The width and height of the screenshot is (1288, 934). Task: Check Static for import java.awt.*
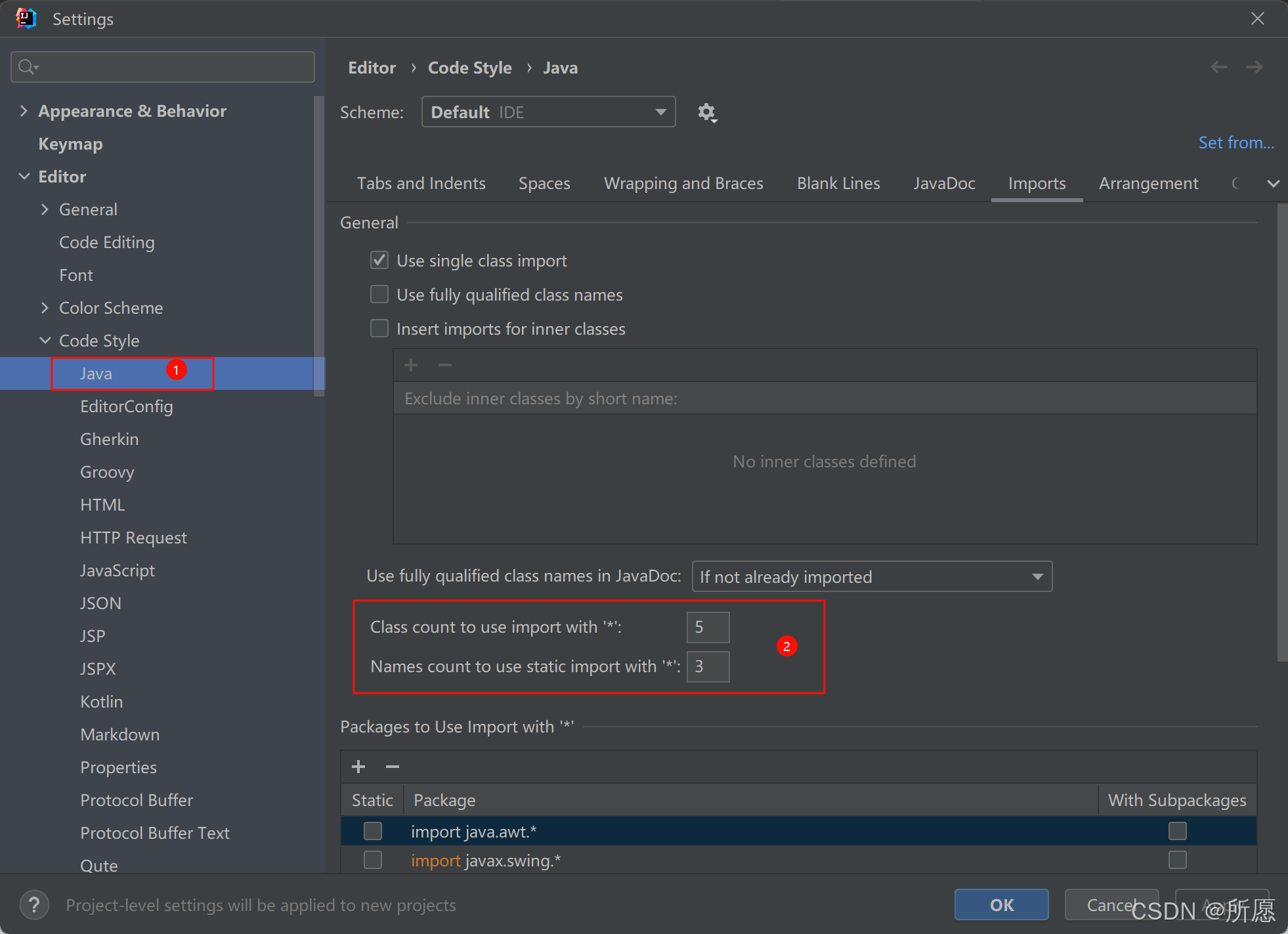(373, 831)
